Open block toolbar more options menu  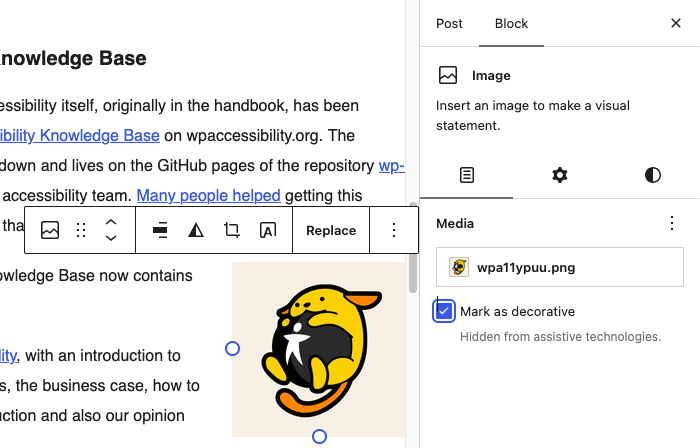pyautogui.click(x=394, y=230)
